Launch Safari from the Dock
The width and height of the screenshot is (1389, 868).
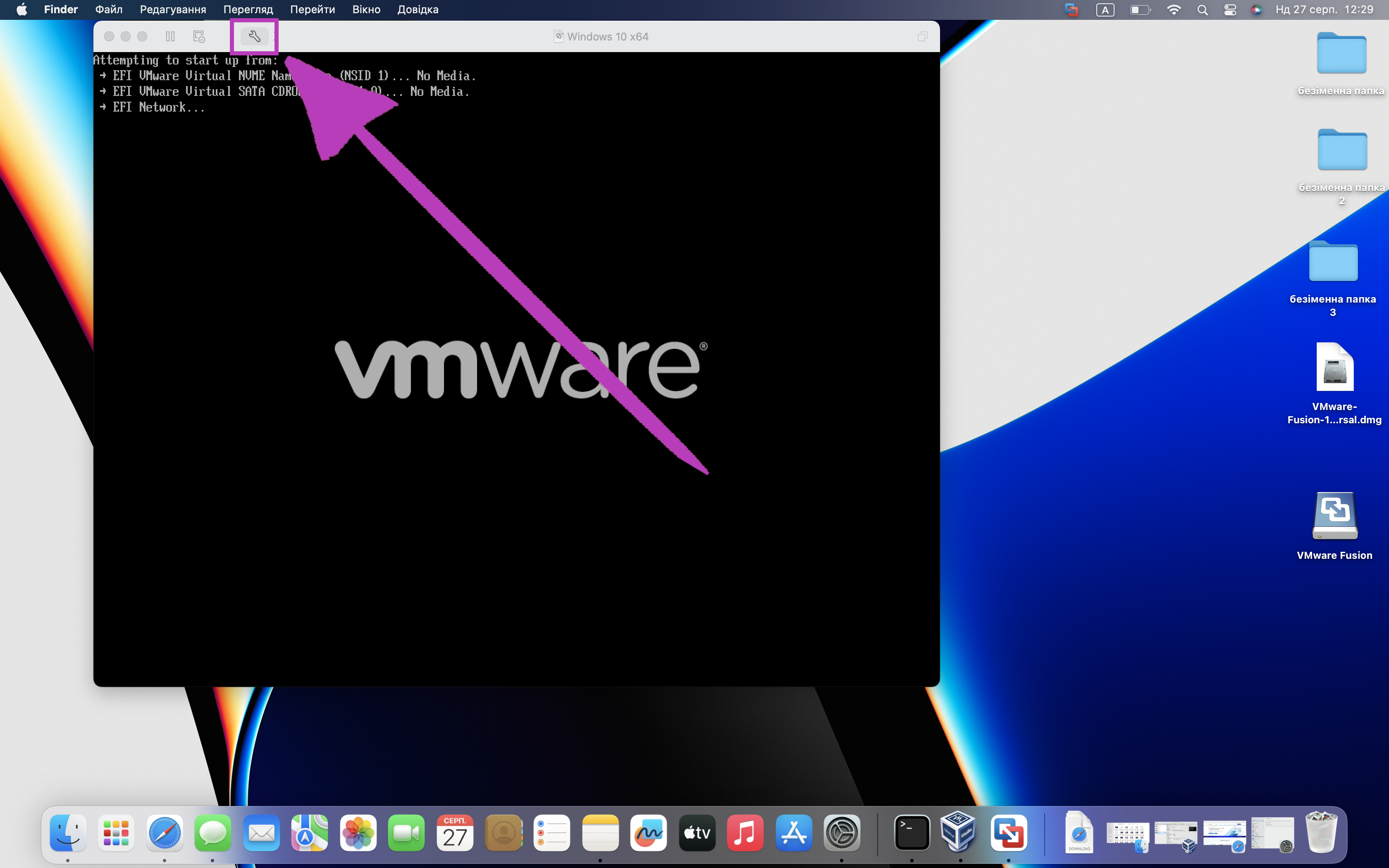coord(165,832)
